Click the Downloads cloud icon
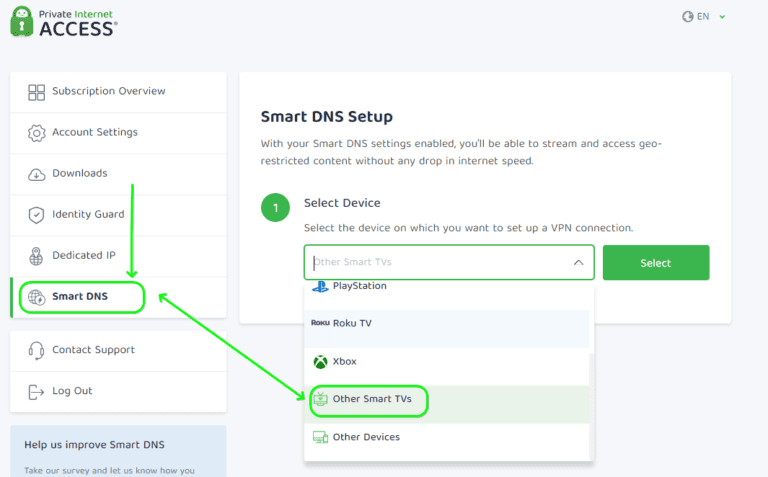768x477 pixels. pyautogui.click(x=37, y=174)
